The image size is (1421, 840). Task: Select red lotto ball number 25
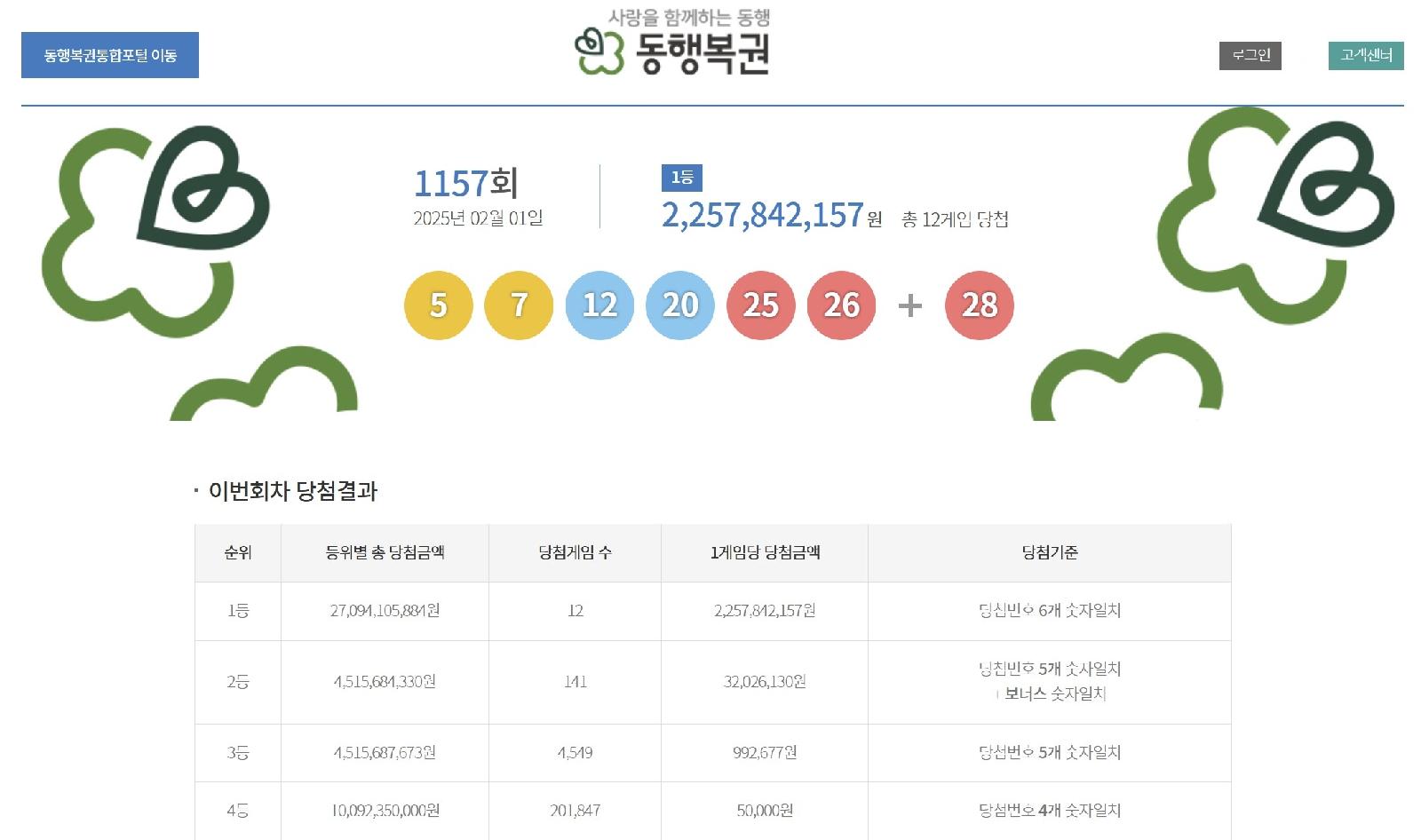tap(761, 305)
